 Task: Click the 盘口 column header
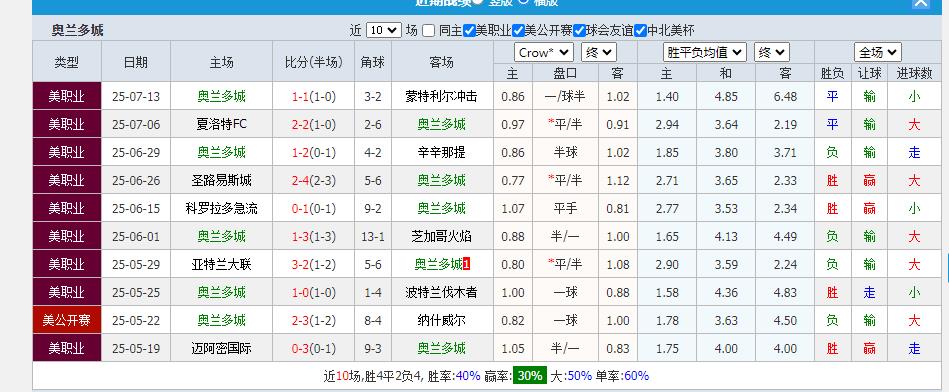tap(565, 73)
